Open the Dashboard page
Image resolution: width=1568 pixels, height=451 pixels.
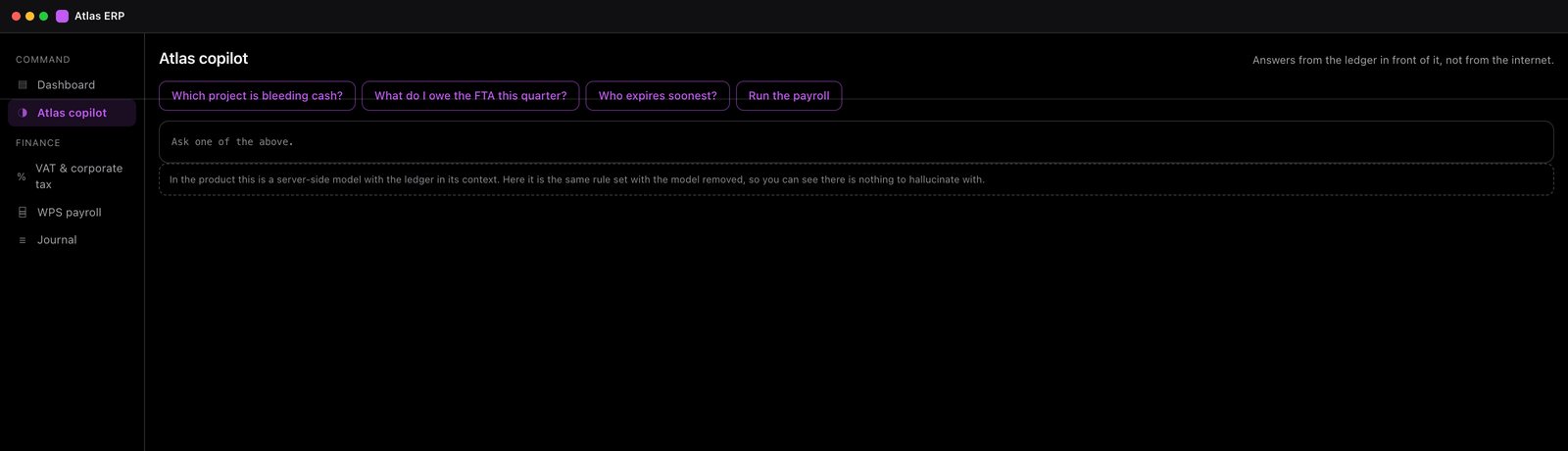coord(72,85)
